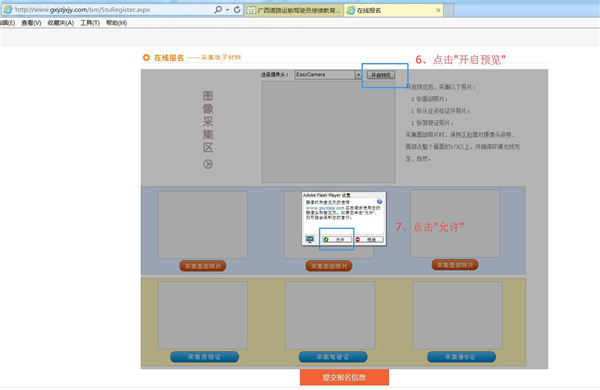Click the 采集驾驶证 button
Viewport: 600px width, 390px height.
[x=333, y=357]
